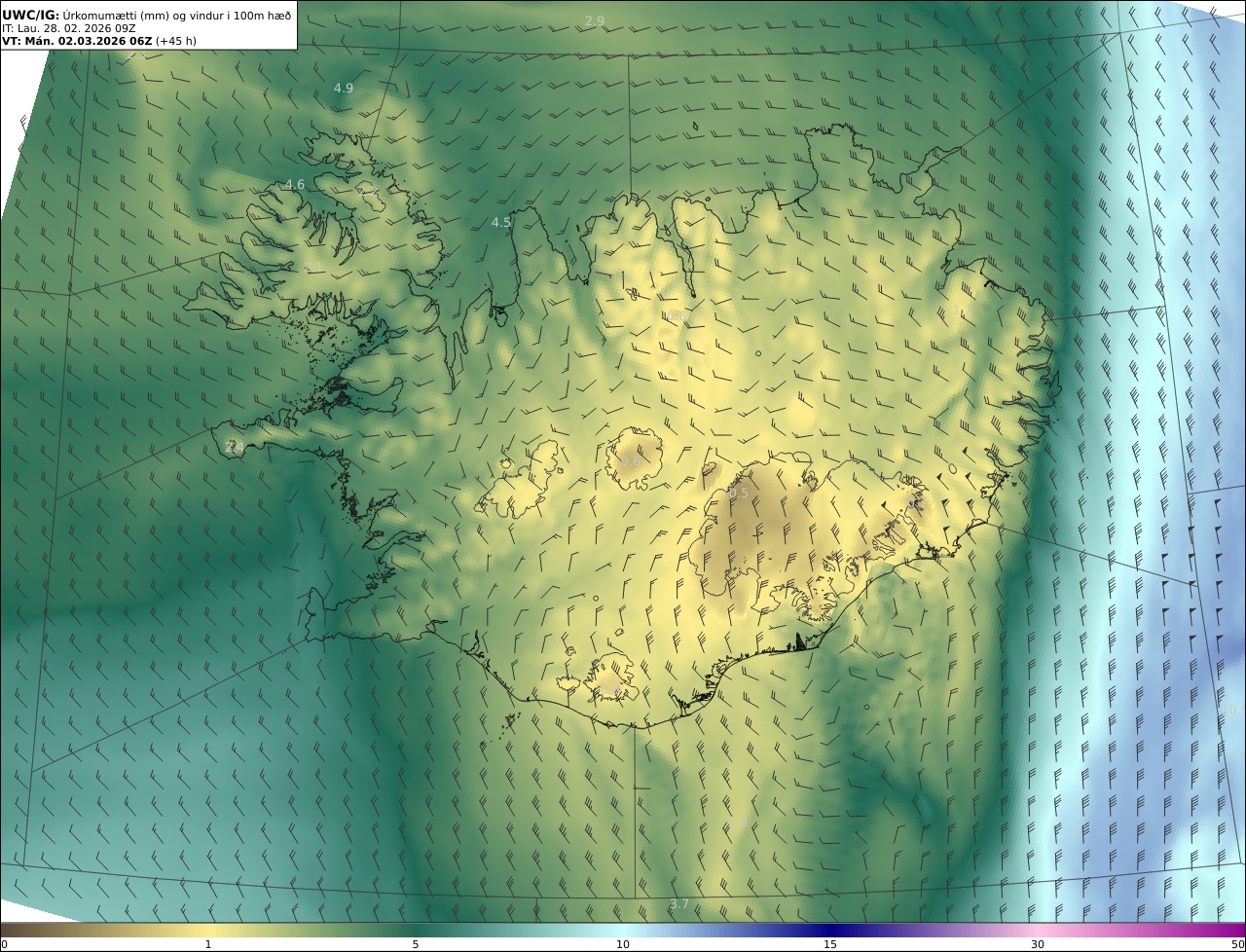Click the colorbar tick label '50'
This screenshot has height=952, width=1246.
point(1237,944)
